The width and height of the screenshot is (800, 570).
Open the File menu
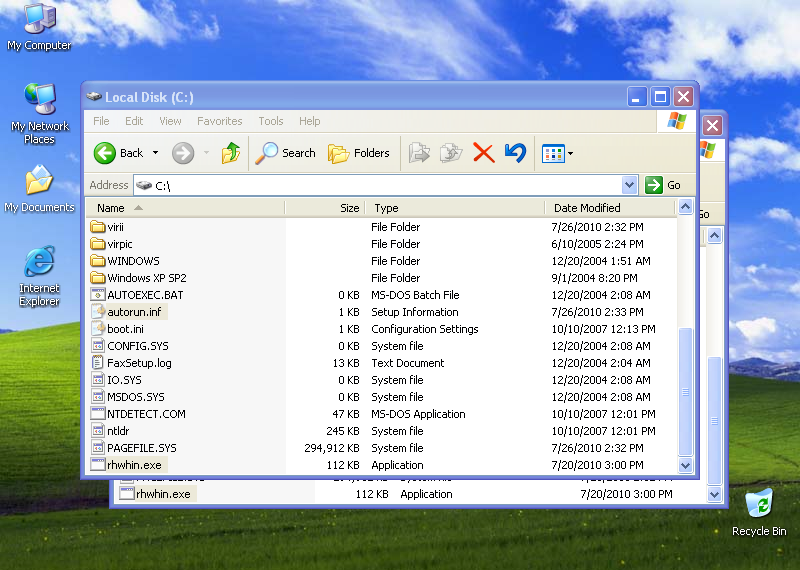point(101,121)
